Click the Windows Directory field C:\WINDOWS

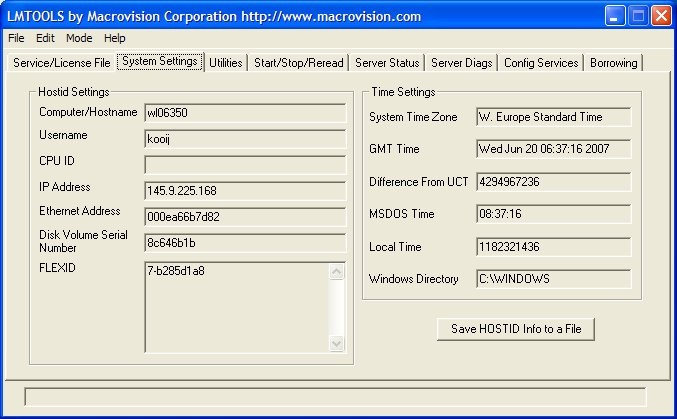(554, 279)
